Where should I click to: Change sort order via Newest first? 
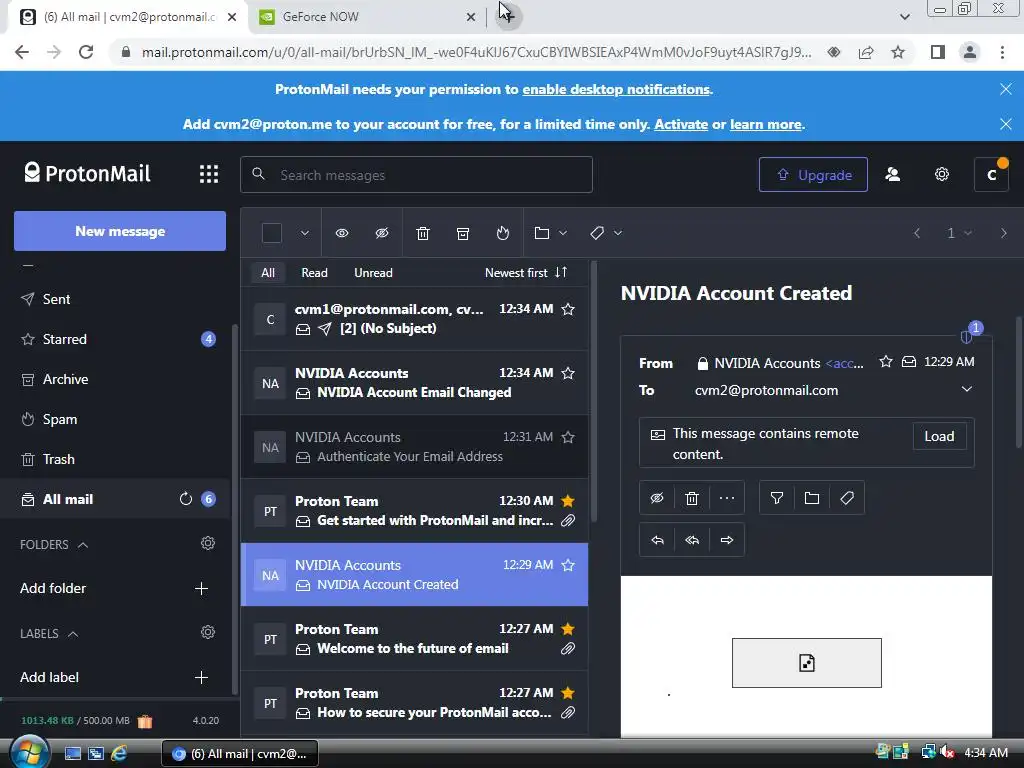(526, 273)
